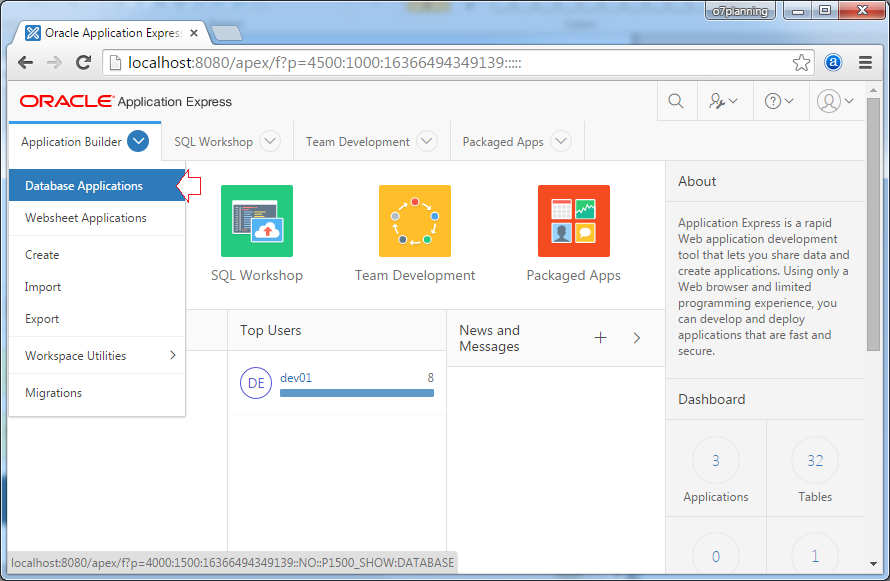Screen dimensions: 890x581
Task: Close the Oracle Application Express tab
Action: point(194,33)
